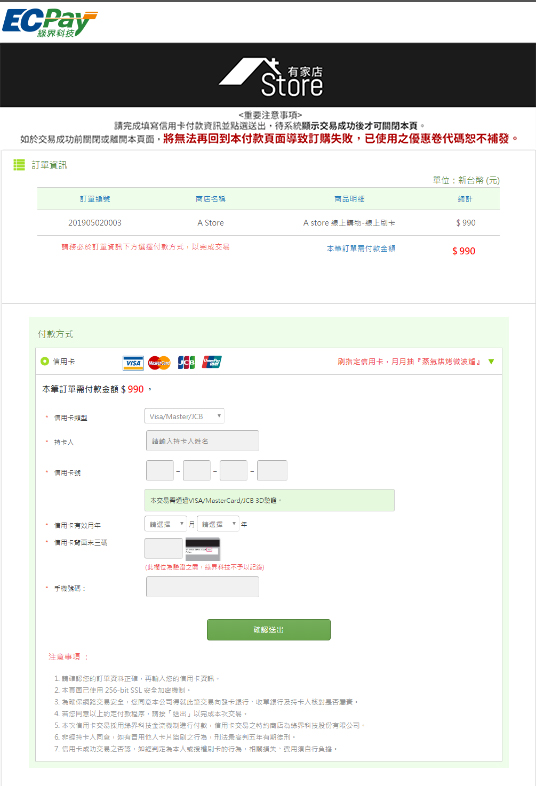Click the MasterCard icon
Viewport: 536px width, 786px height.
pyautogui.click(x=159, y=362)
